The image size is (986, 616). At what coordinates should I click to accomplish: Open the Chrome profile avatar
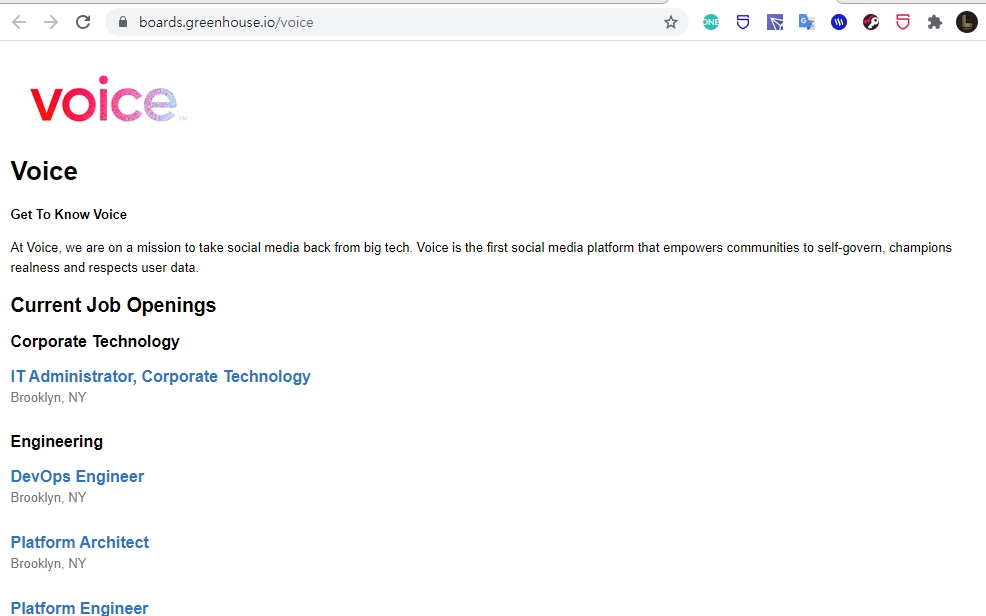click(967, 23)
